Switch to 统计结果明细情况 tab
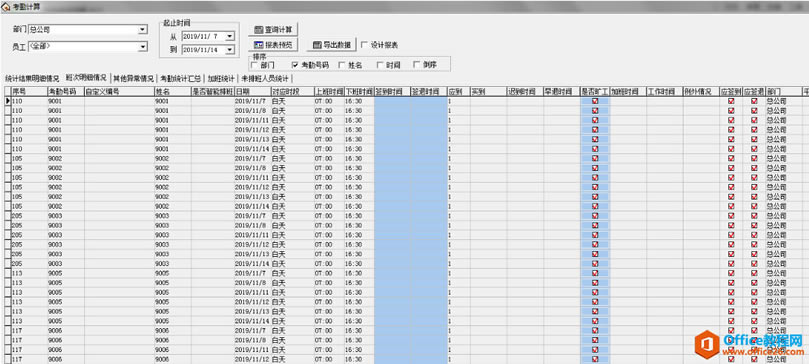 [x=32, y=79]
